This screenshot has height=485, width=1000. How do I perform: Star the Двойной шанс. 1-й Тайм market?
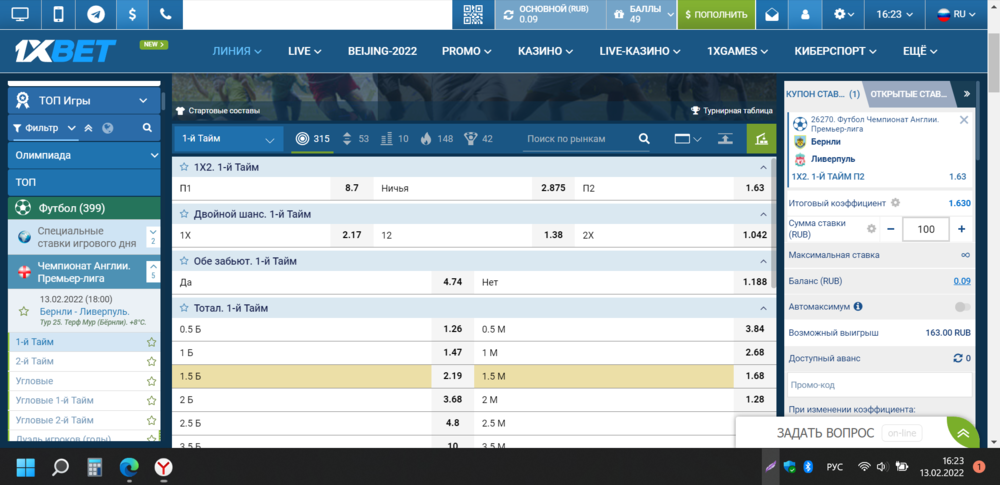(184, 214)
